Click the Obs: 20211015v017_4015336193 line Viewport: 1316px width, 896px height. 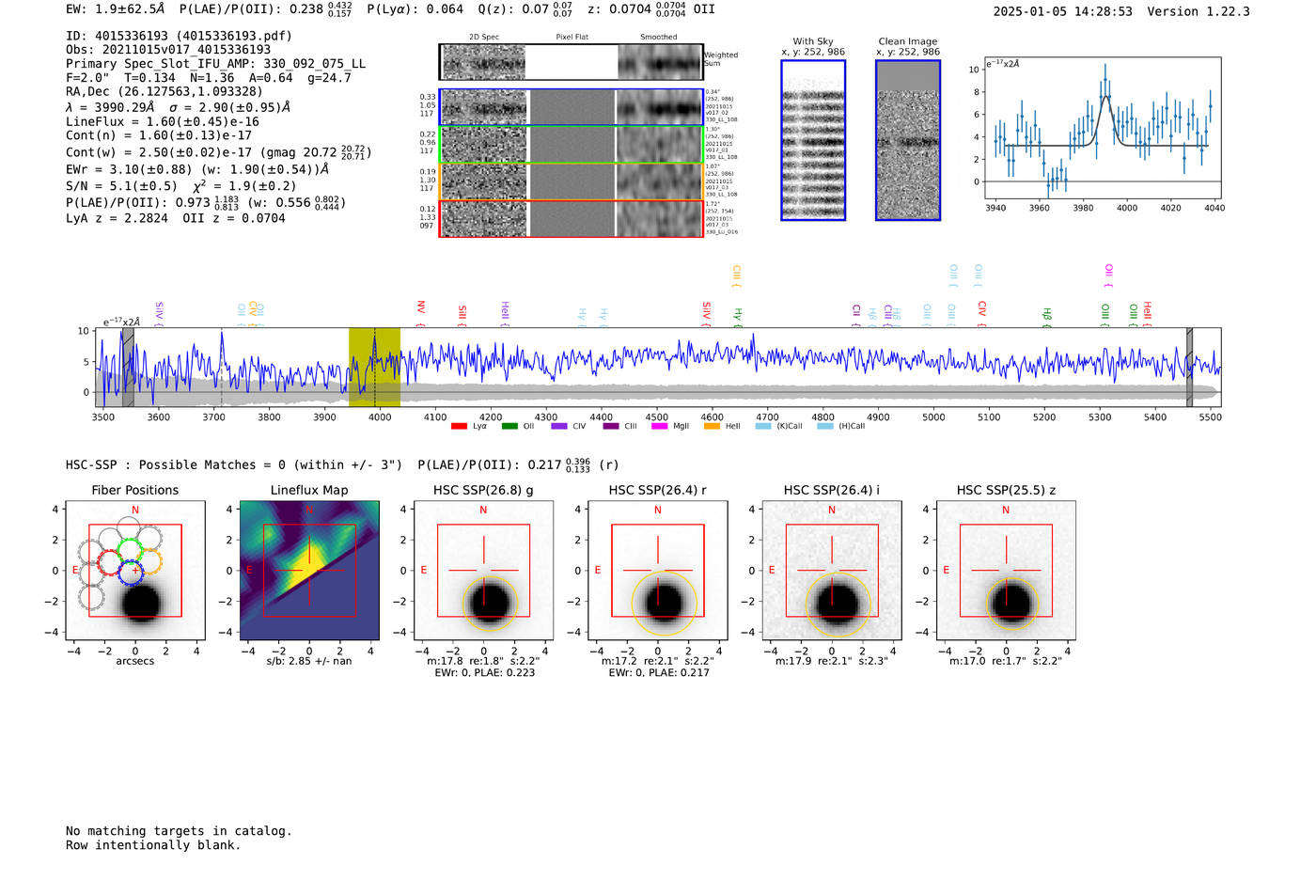[x=168, y=50]
